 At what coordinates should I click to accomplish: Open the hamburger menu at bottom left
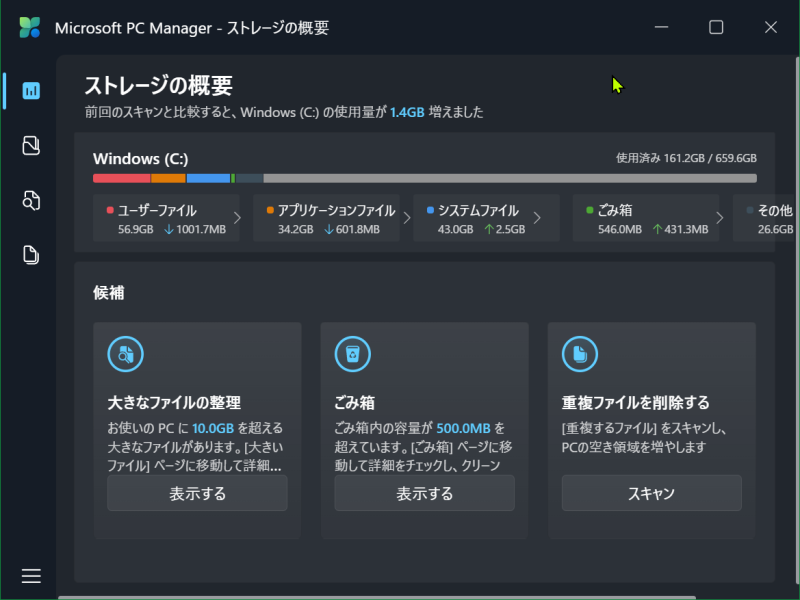(31, 575)
